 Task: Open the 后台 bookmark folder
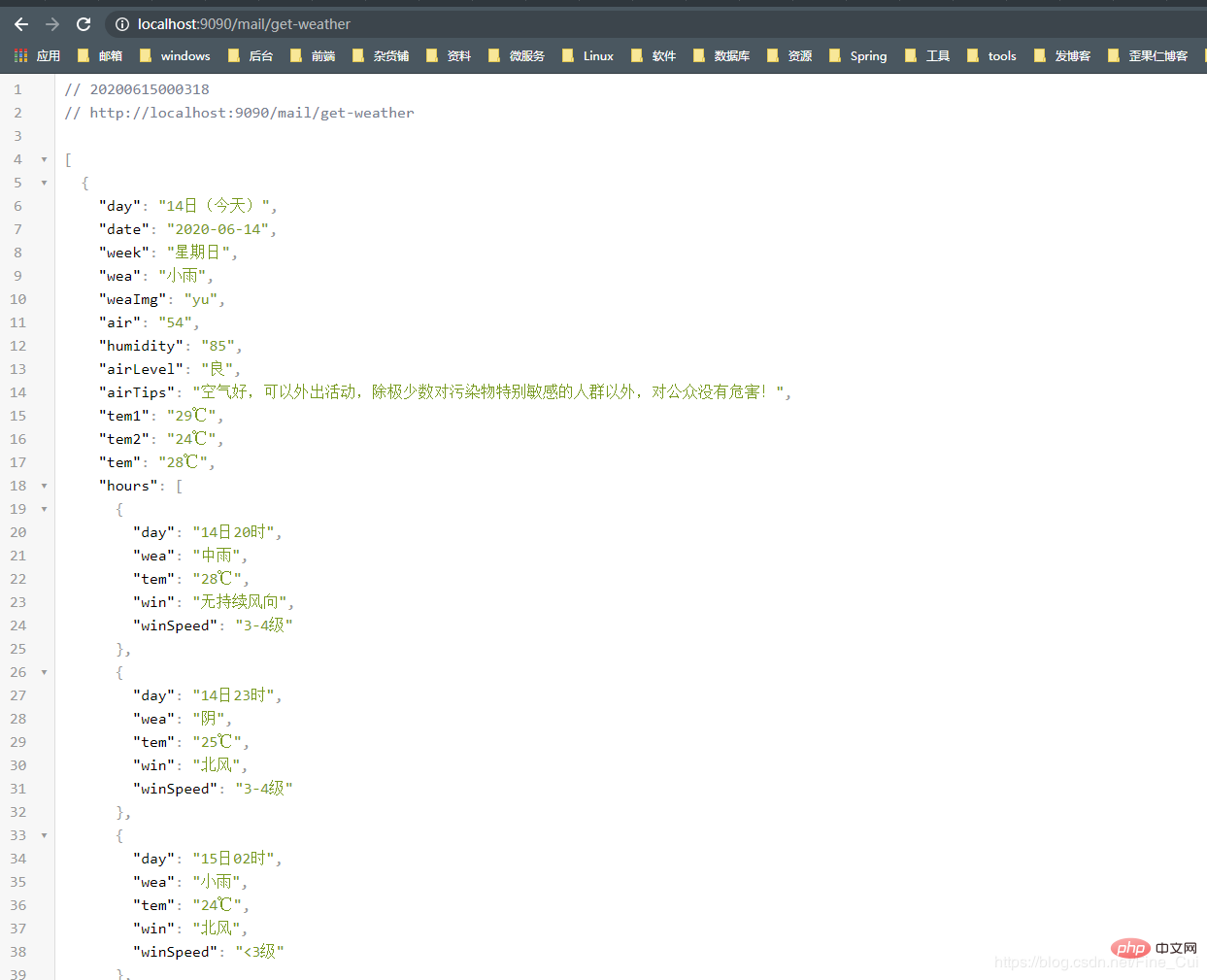(251, 56)
